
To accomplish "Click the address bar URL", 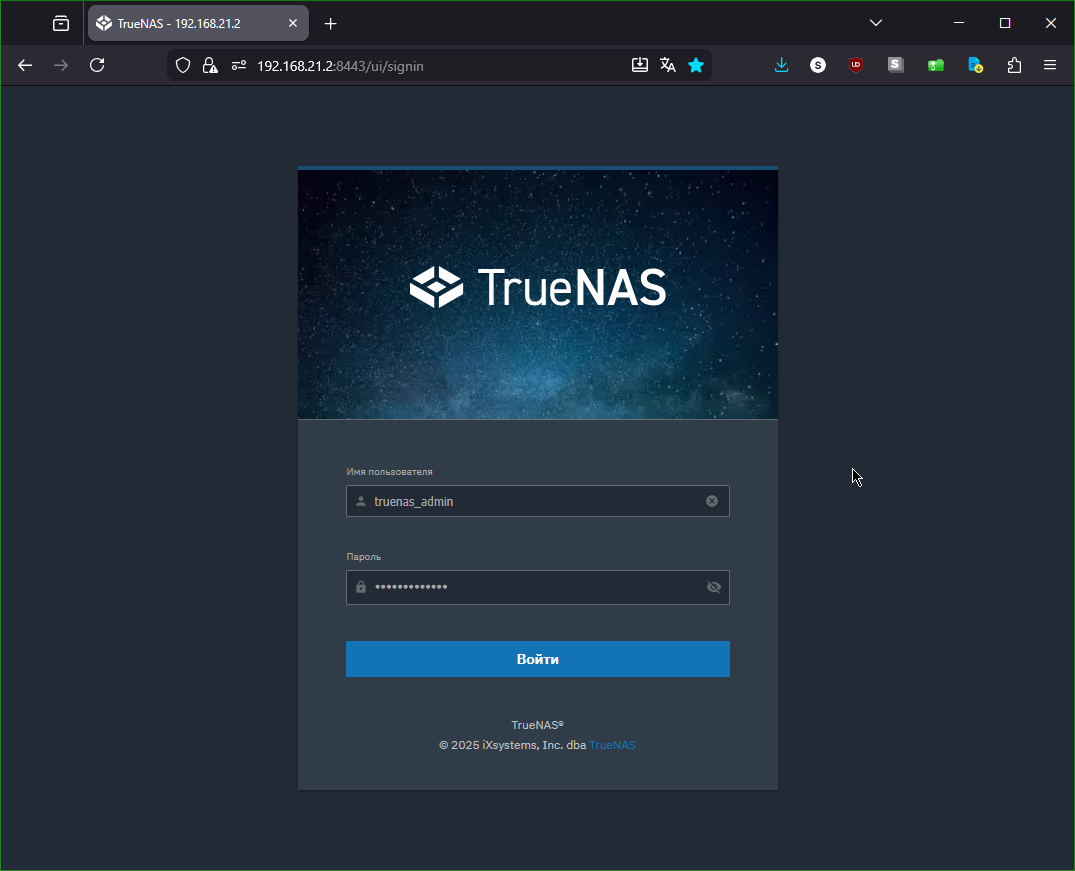I will (x=340, y=66).
